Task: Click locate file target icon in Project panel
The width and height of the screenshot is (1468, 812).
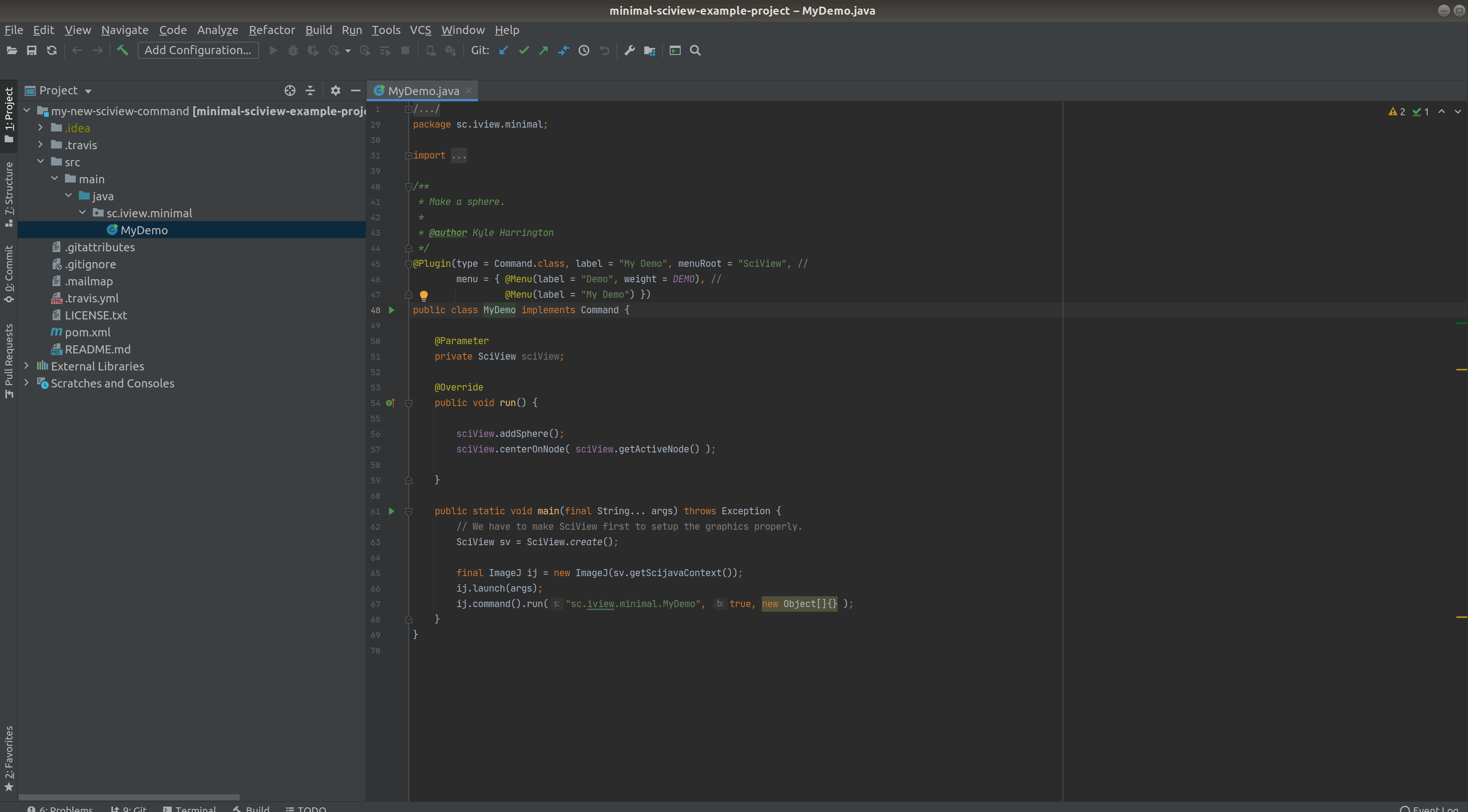Action: point(290,90)
